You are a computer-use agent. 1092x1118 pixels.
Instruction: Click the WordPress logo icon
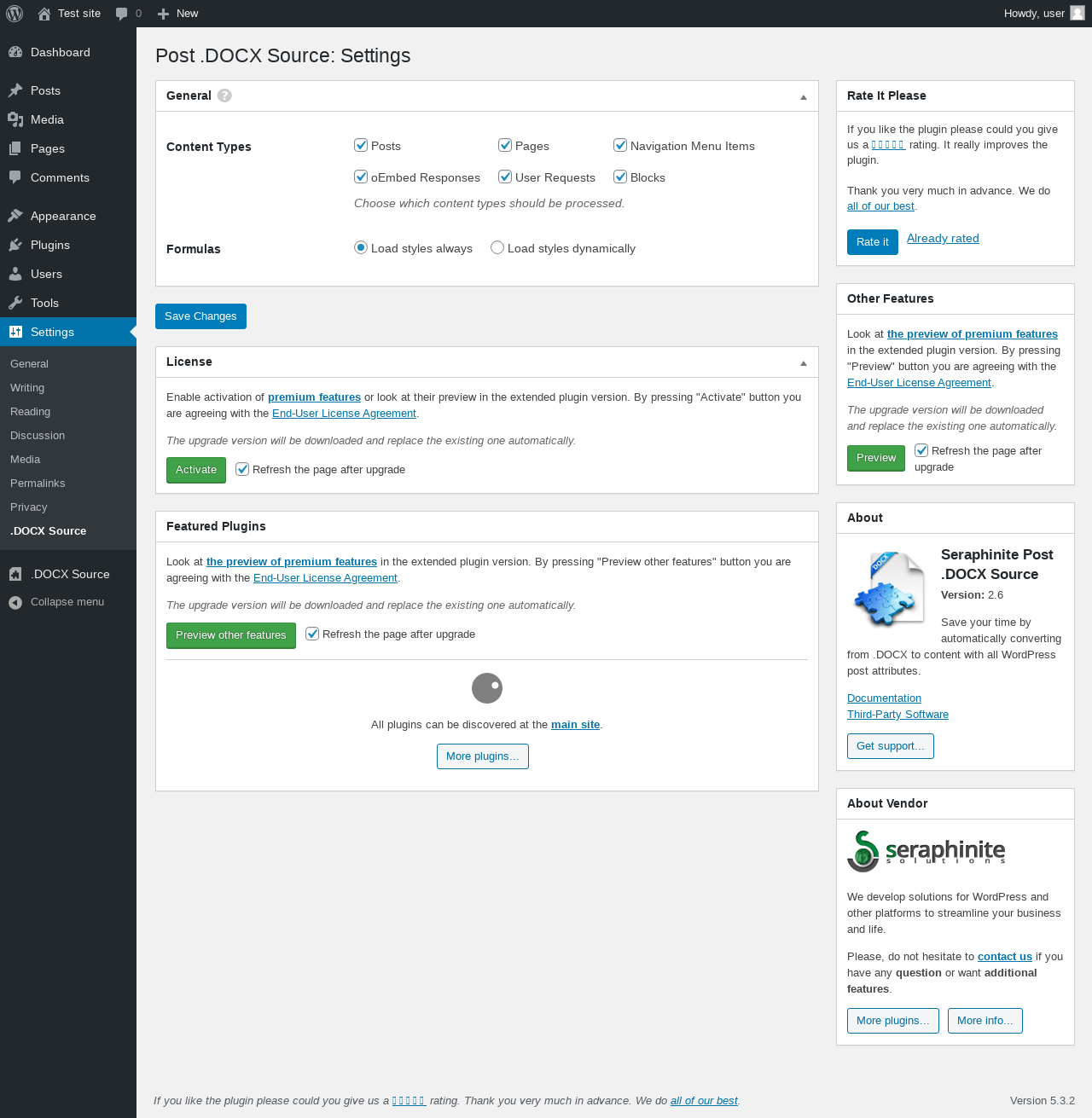click(x=15, y=14)
